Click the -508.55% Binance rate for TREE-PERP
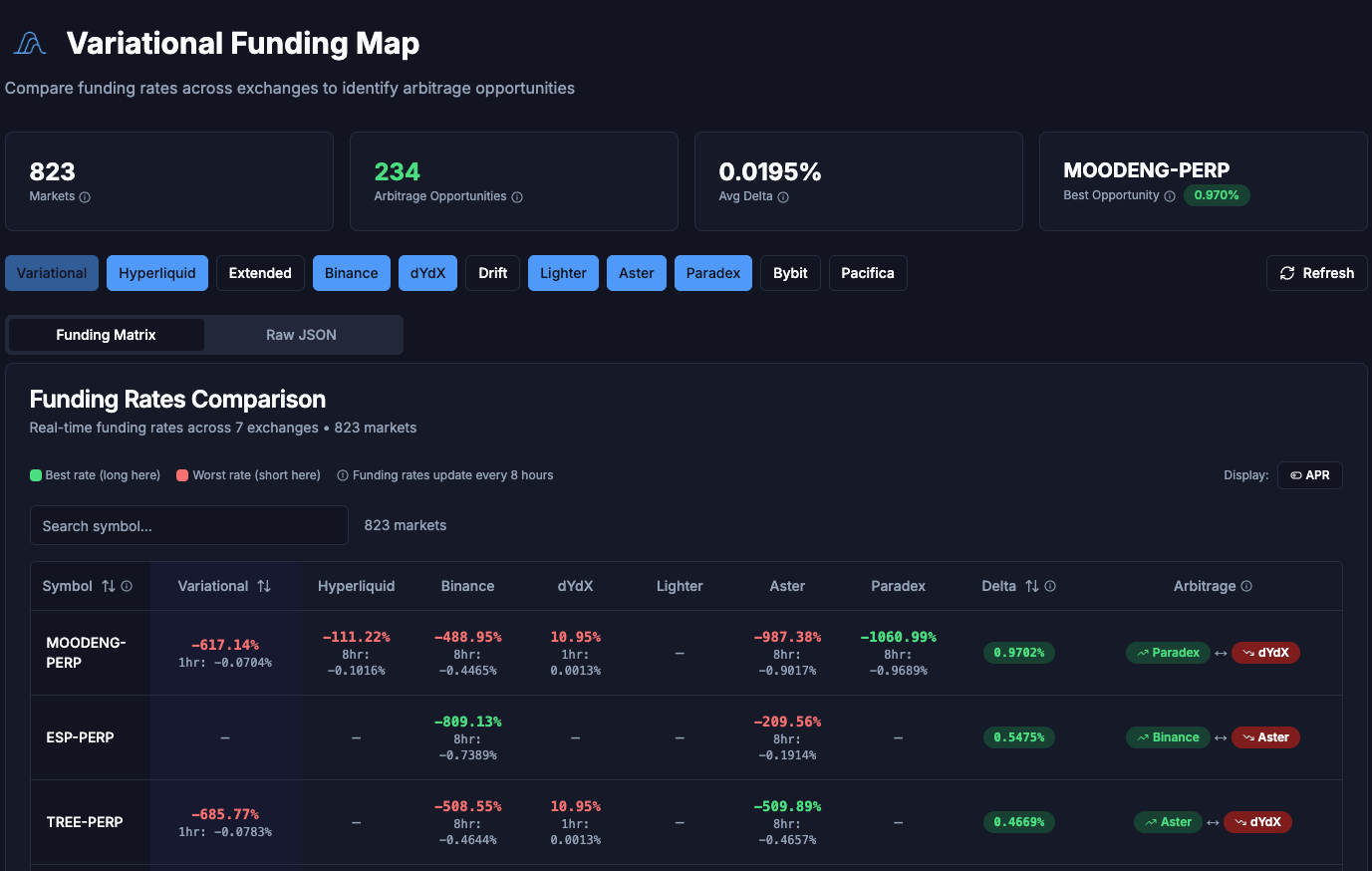Screen dimensions: 1372x871 tap(468, 806)
